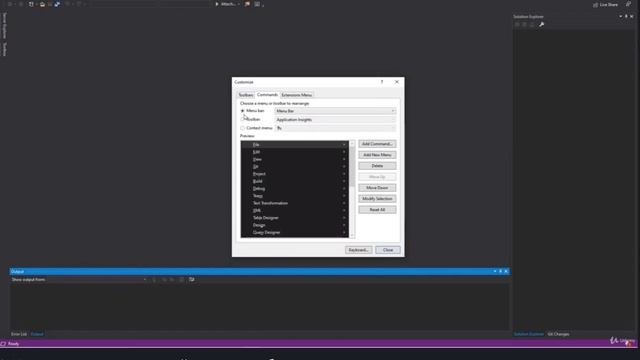640x360 pixels.
Task: Open the Modify Selection menu button
Action: tap(377, 199)
